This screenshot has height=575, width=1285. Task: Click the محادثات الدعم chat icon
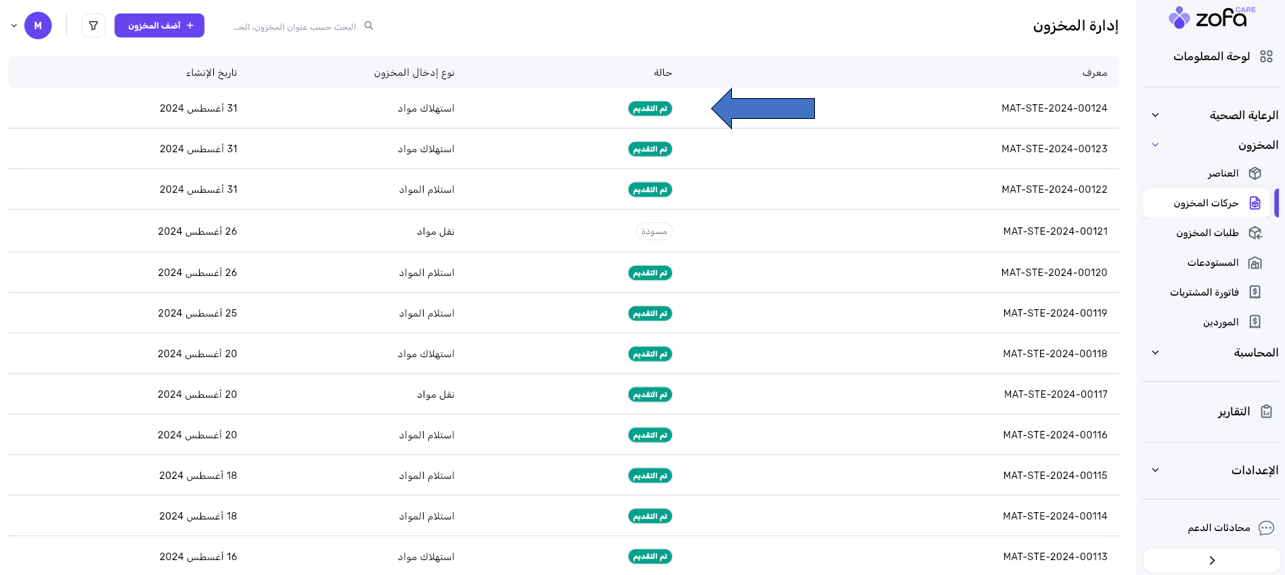click(x=1266, y=528)
